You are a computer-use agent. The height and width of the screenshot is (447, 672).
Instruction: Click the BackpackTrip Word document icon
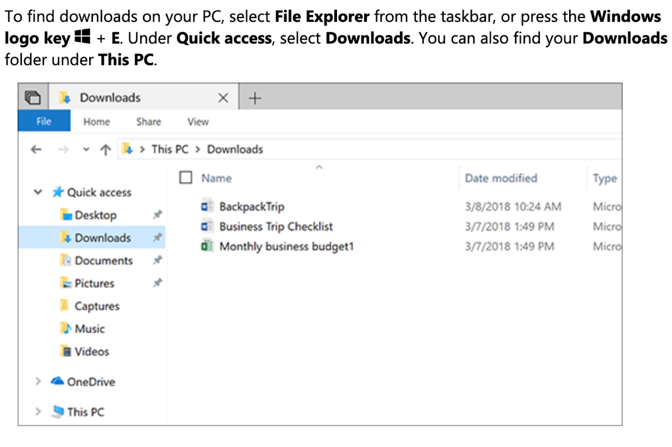[207, 206]
